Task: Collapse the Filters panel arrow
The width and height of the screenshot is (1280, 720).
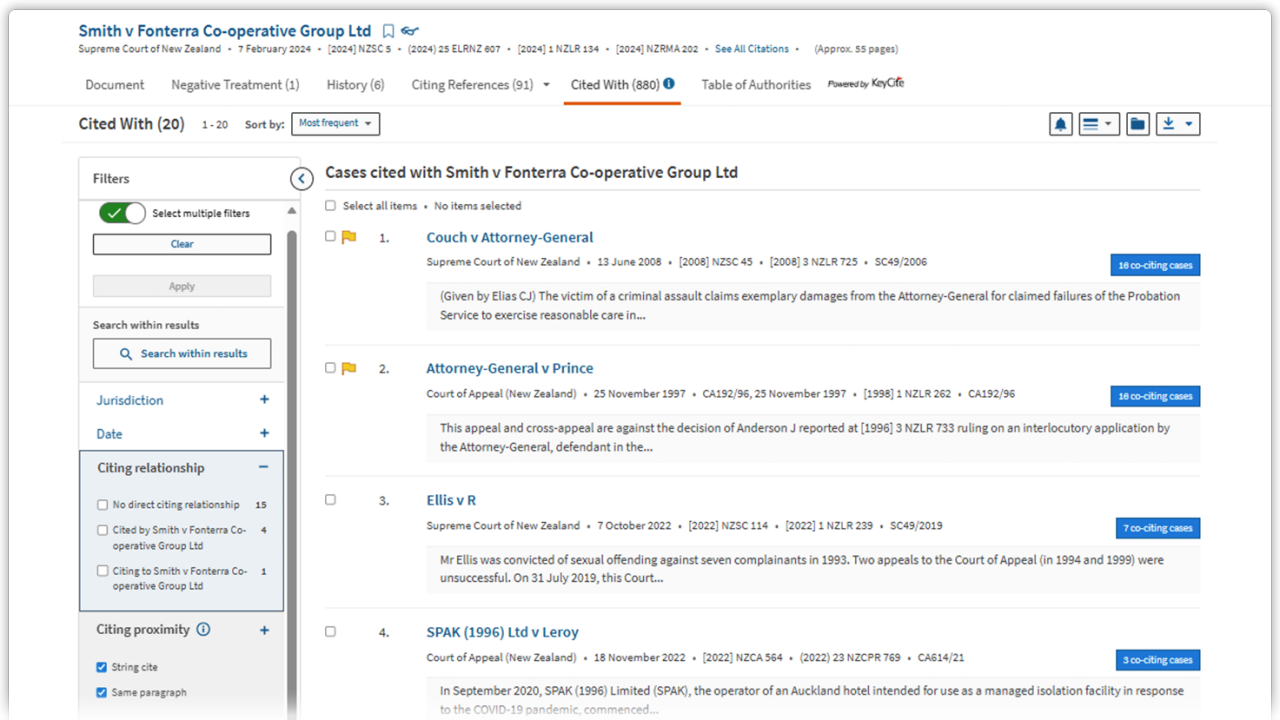Action: click(x=302, y=179)
